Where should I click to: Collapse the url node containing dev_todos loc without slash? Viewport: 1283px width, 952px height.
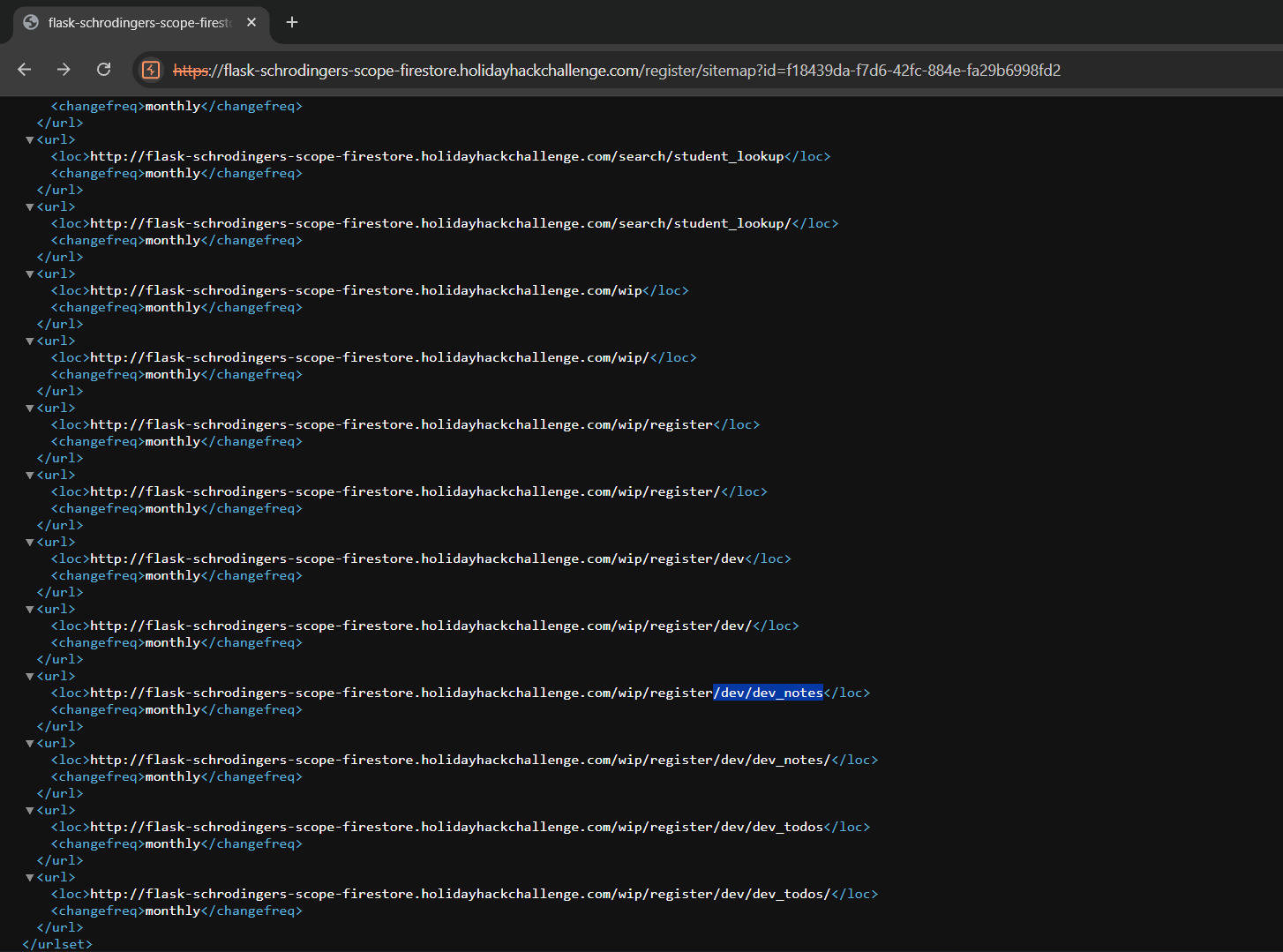click(30, 810)
